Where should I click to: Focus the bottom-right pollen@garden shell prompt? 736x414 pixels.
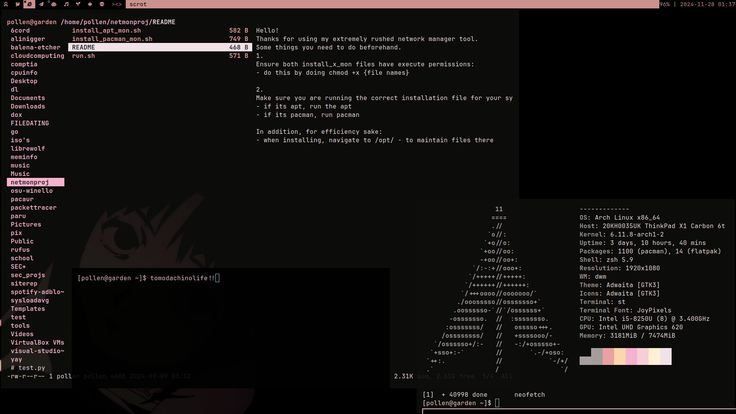(x=461, y=403)
